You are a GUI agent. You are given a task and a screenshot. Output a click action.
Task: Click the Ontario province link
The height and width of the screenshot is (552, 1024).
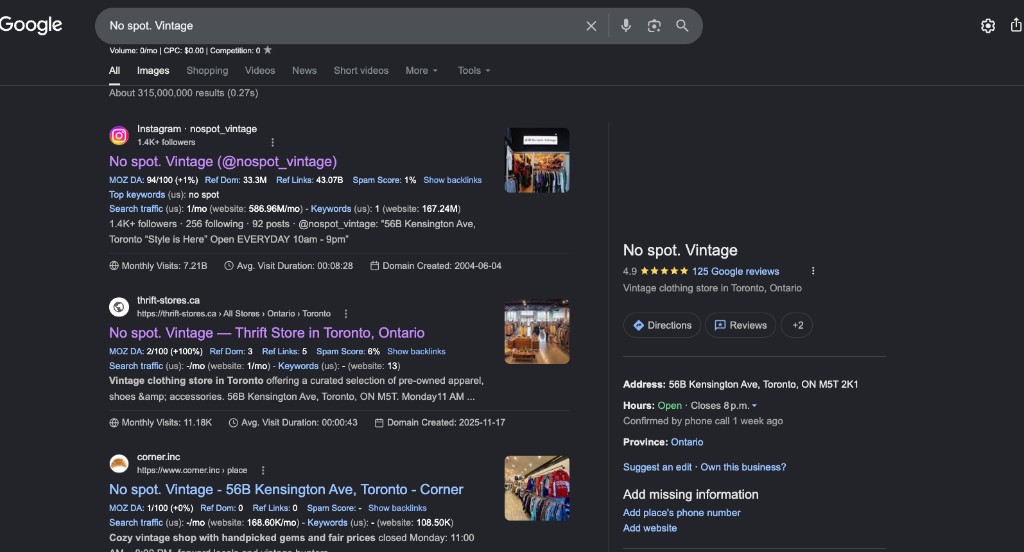click(687, 442)
